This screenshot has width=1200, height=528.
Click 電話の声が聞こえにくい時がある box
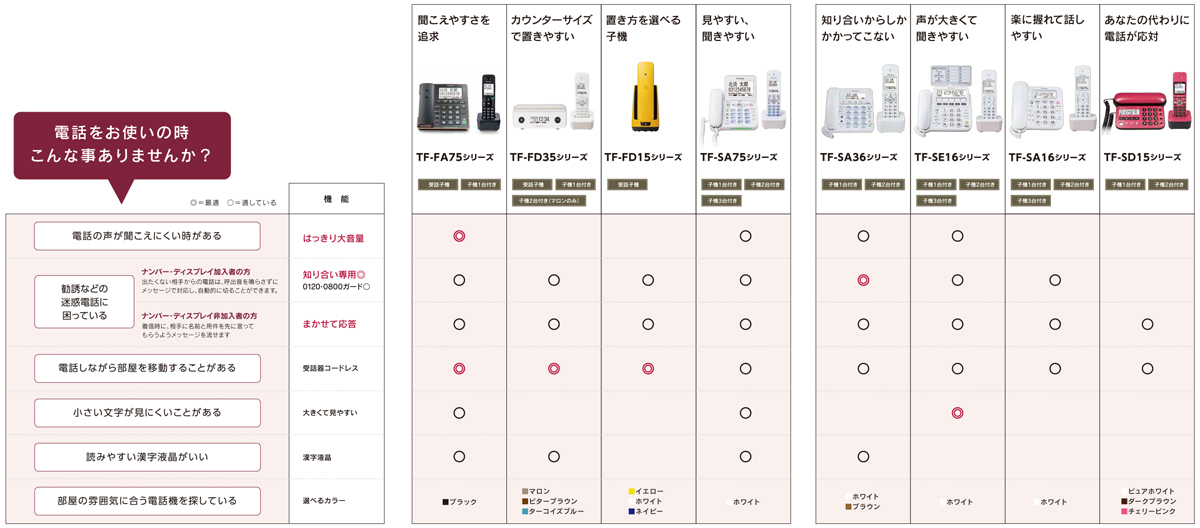[147, 236]
